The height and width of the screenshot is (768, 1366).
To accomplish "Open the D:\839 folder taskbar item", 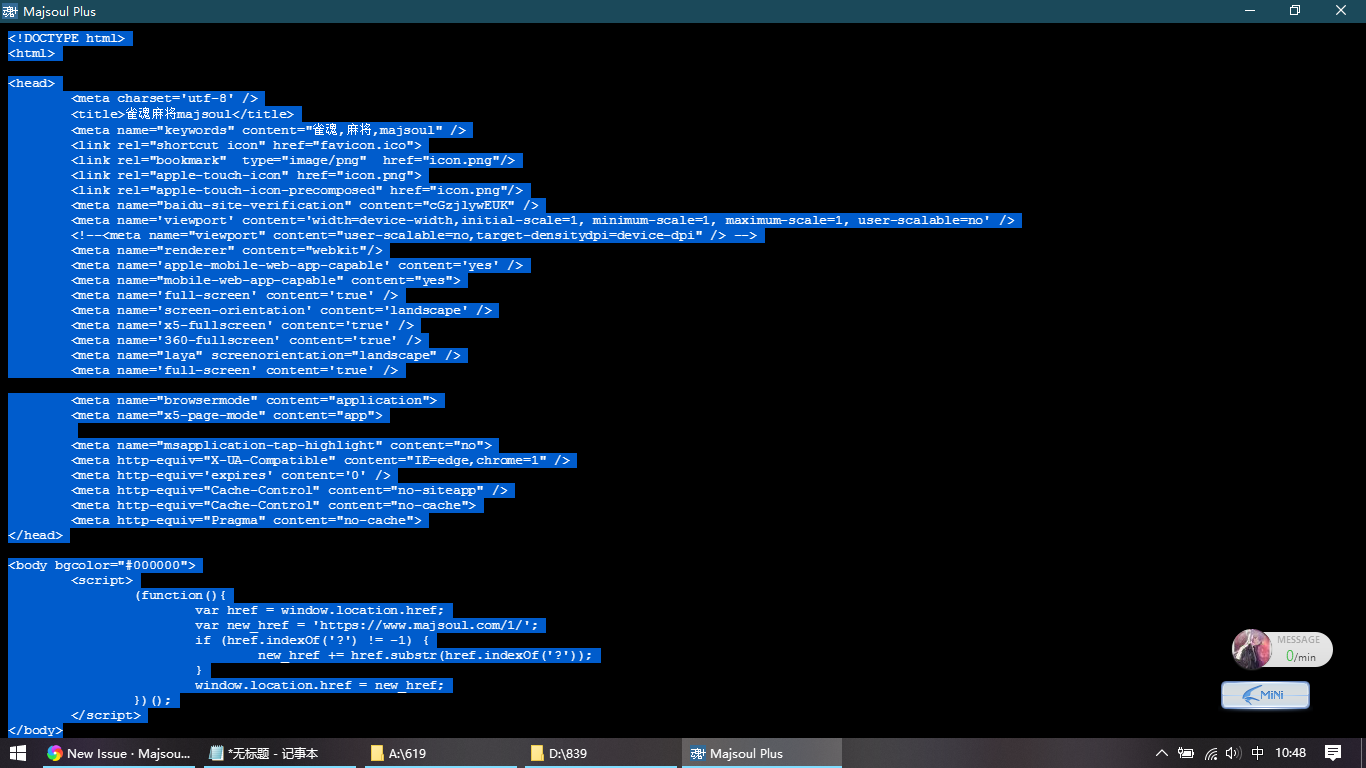I will point(599,753).
